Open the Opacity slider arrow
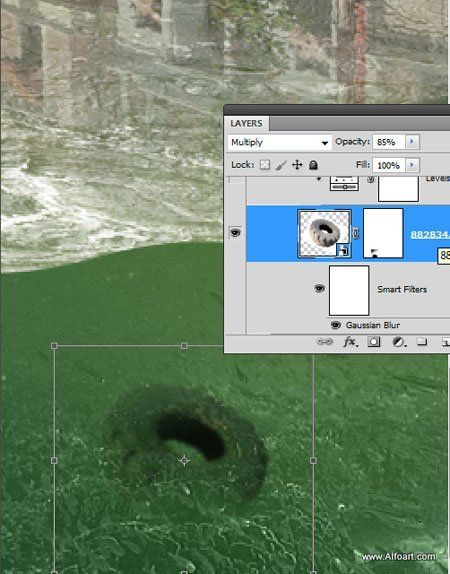The height and width of the screenshot is (574, 450). coord(412,142)
